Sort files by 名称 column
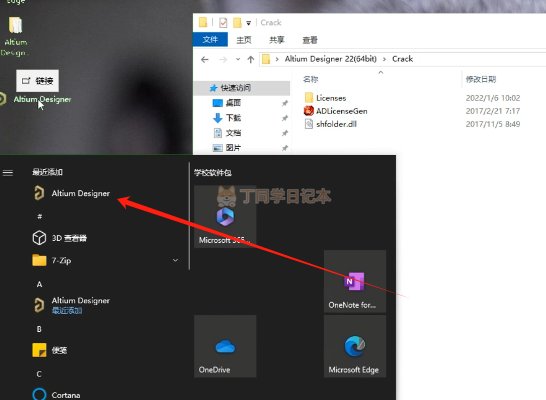546x400 pixels. coord(311,79)
